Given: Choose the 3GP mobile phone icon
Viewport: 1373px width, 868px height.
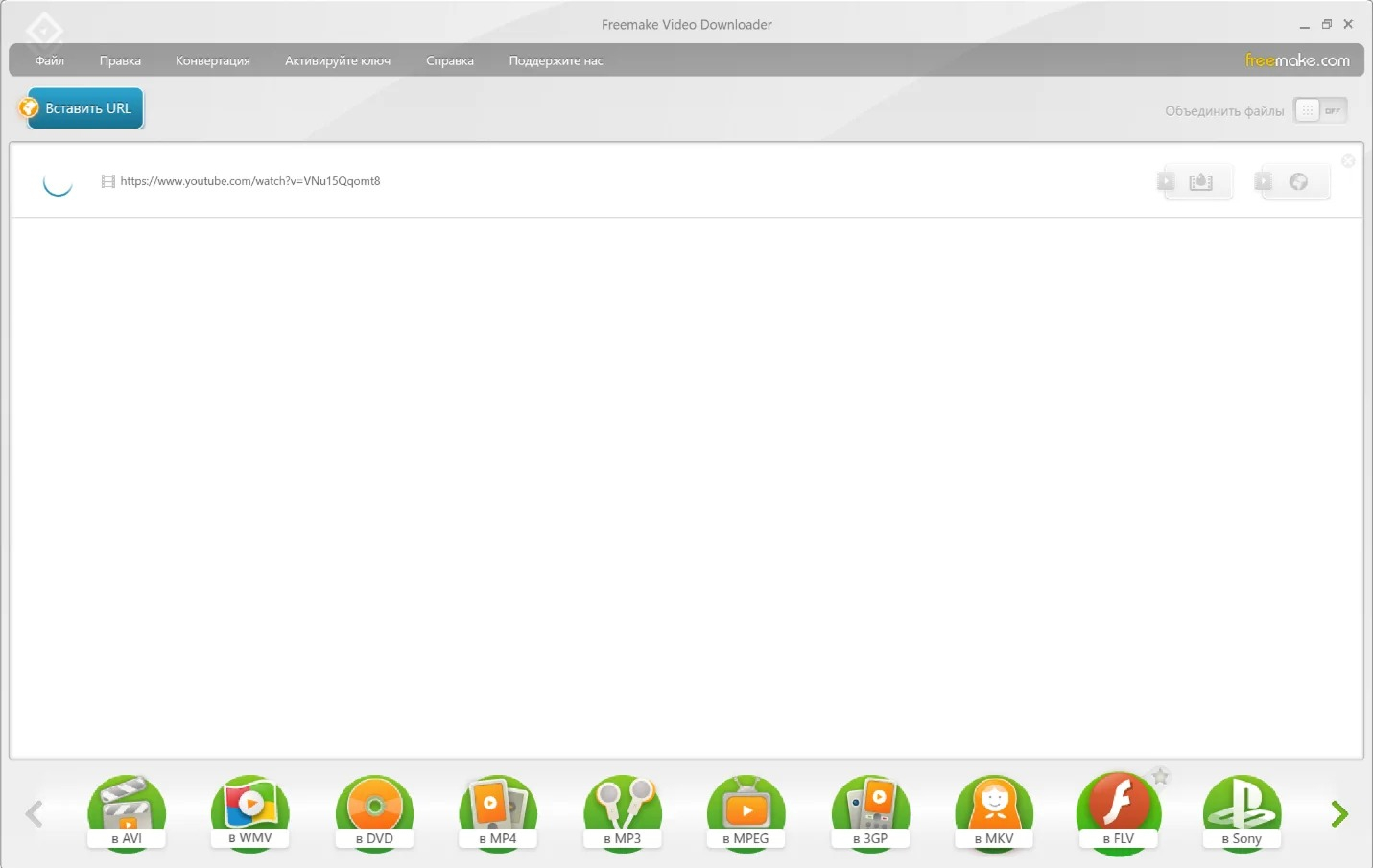Looking at the screenshot, I should 870,813.
